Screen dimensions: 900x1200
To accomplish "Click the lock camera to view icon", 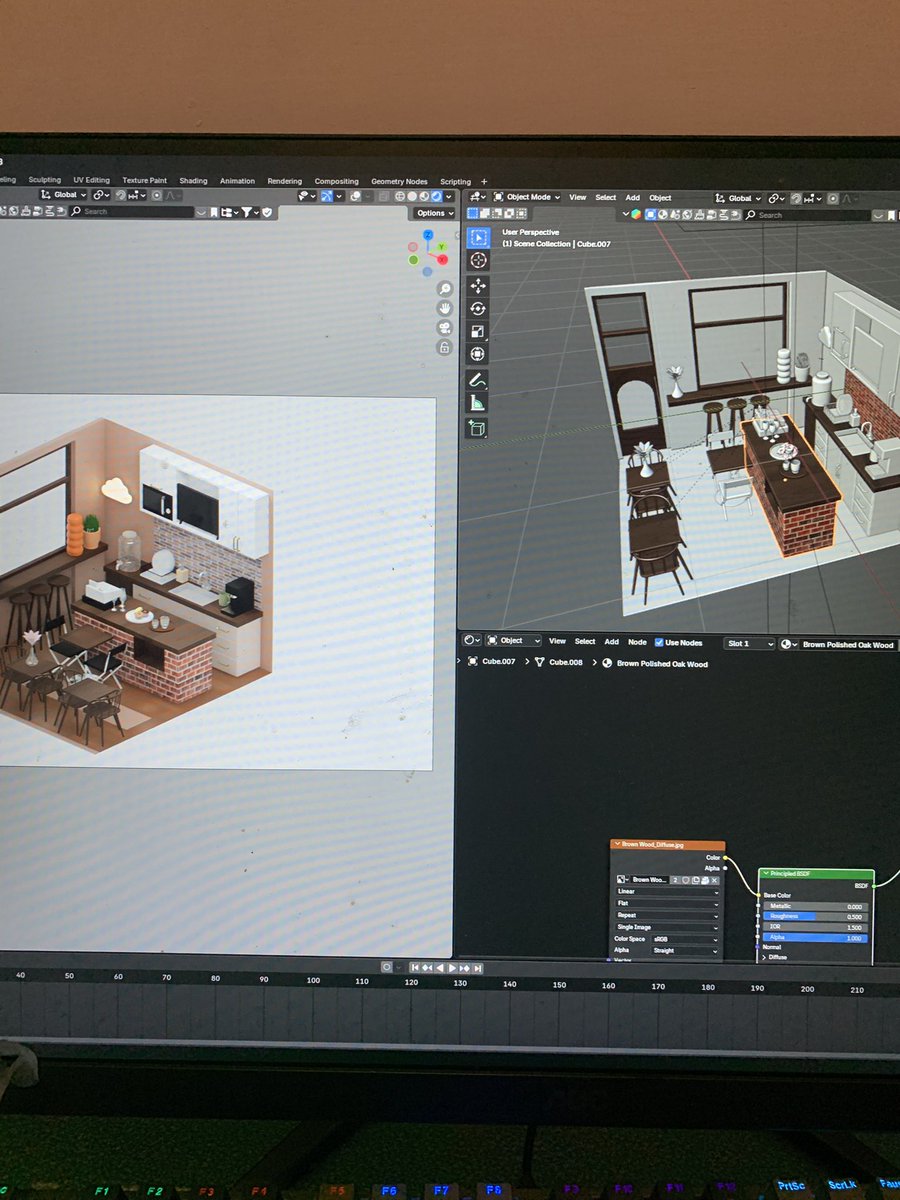I will pyautogui.click(x=444, y=347).
